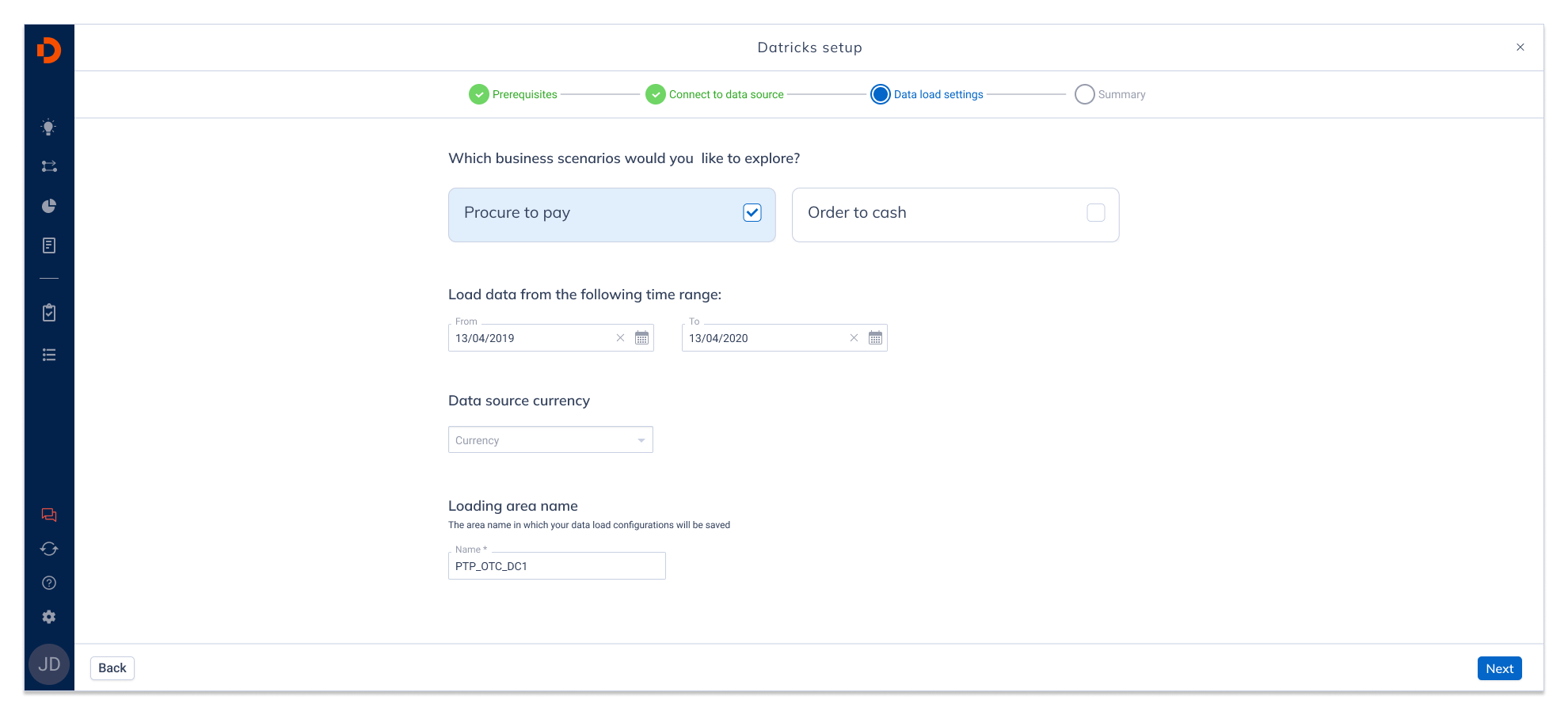Screen dimensions: 1568x715
Task: Click the refresh sync icon in sidebar
Action: click(49, 549)
